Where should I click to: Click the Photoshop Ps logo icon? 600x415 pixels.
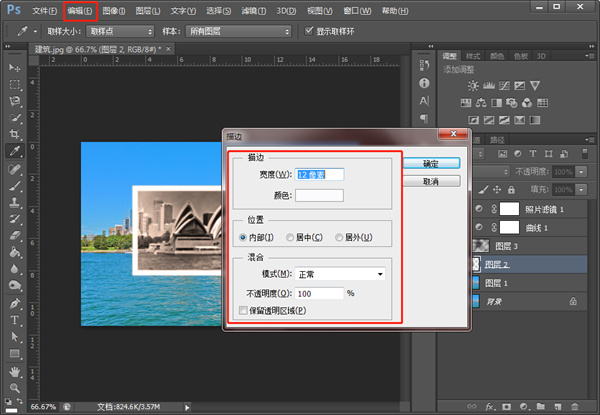coord(13,11)
